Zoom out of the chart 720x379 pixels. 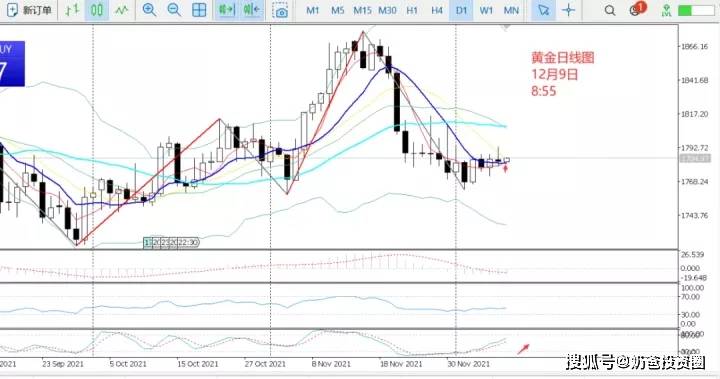[174, 10]
